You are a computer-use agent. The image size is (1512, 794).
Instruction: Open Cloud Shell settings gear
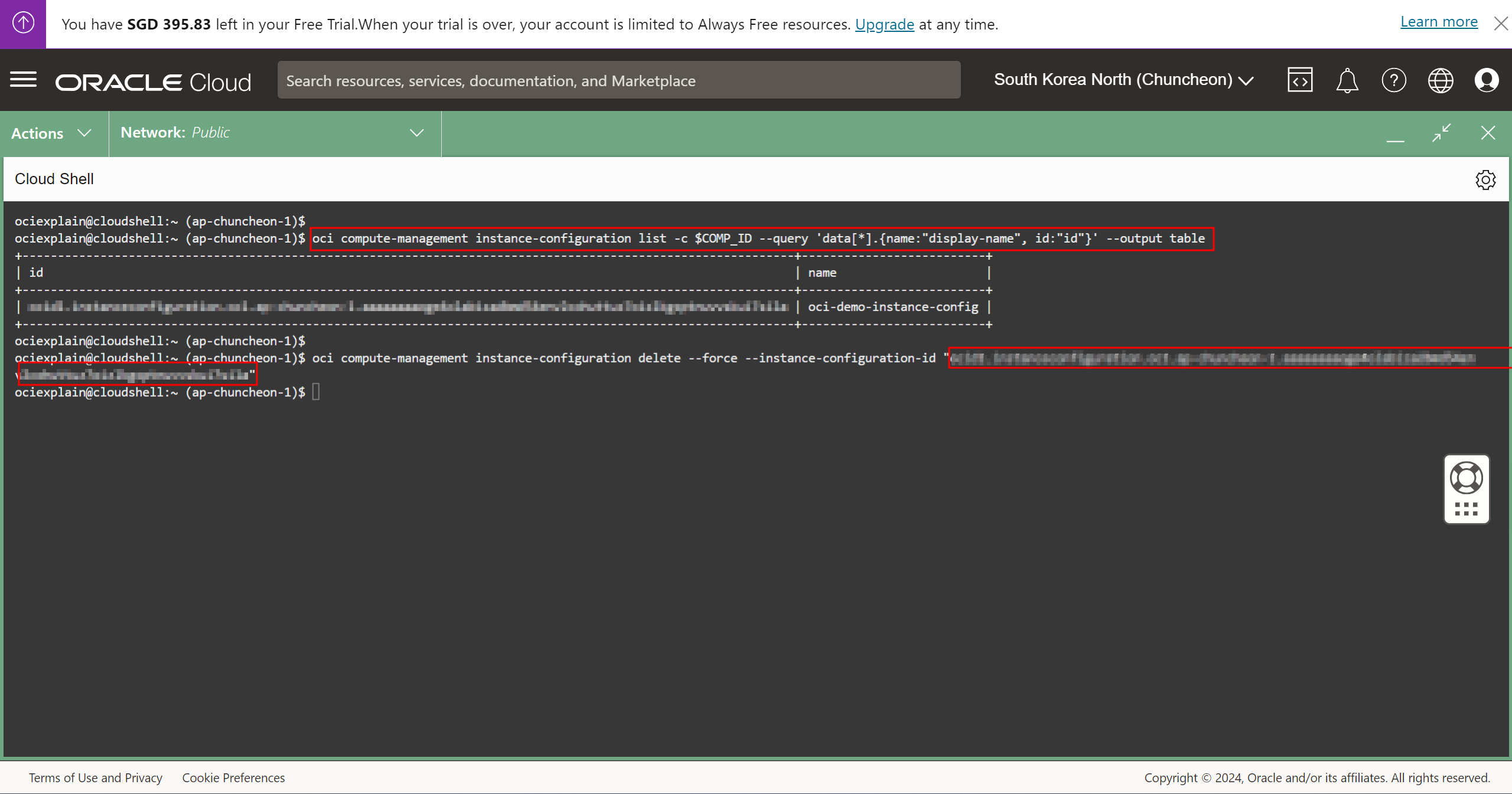(x=1485, y=179)
